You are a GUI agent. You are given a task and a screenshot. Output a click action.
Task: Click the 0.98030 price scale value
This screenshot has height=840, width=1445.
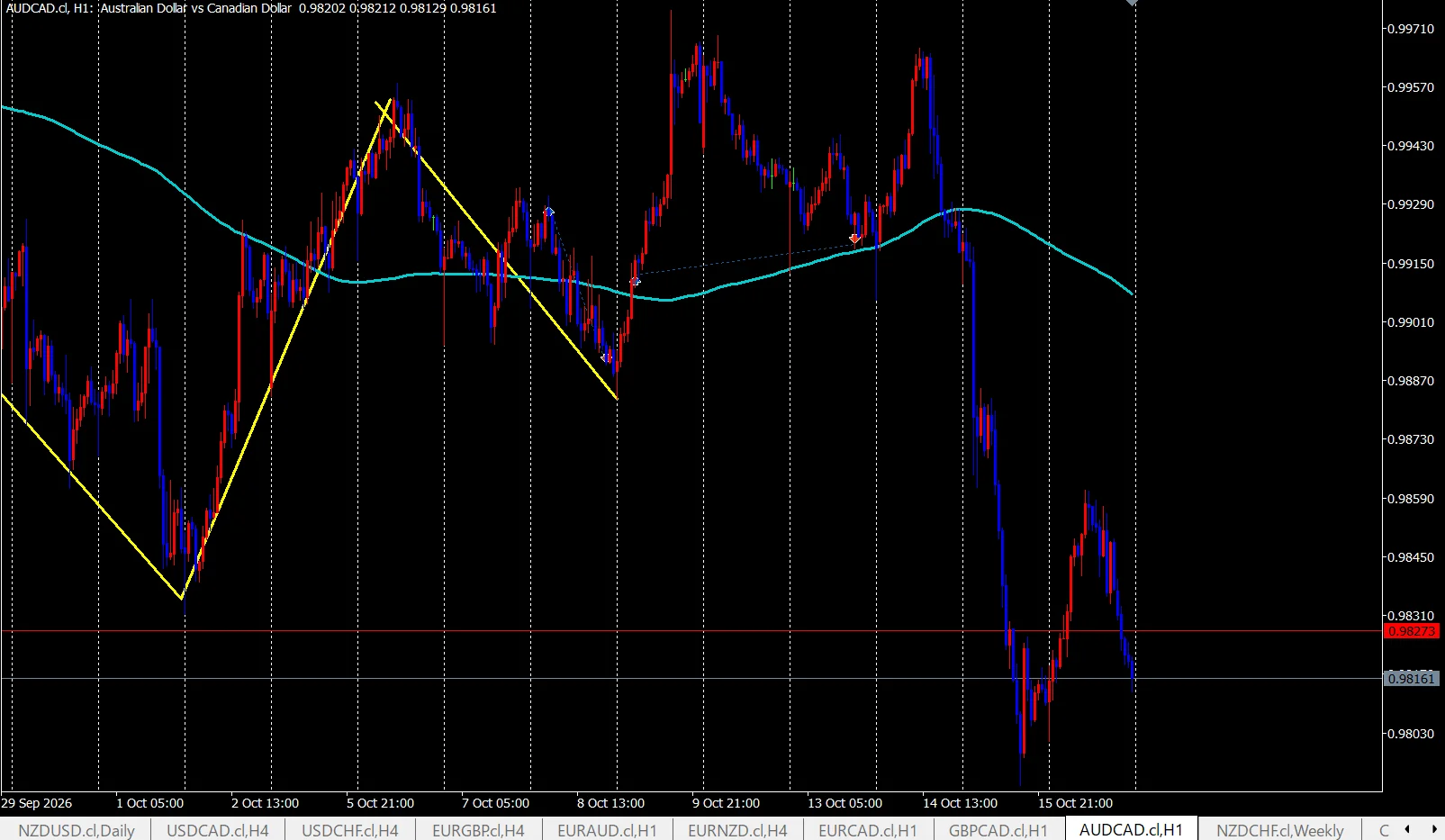coord(1411,734)
